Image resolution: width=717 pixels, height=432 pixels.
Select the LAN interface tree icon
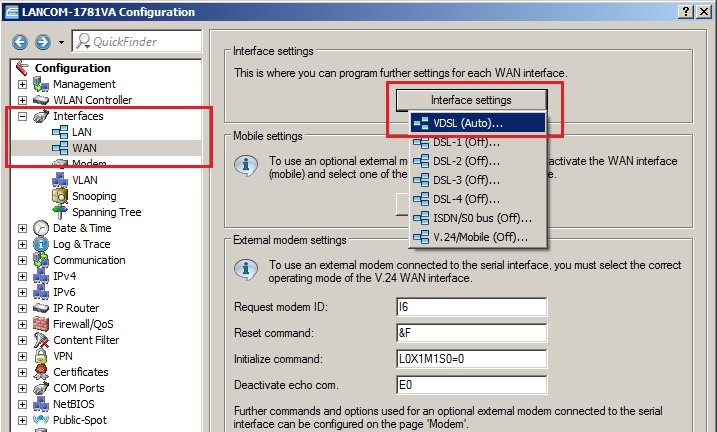58,132
